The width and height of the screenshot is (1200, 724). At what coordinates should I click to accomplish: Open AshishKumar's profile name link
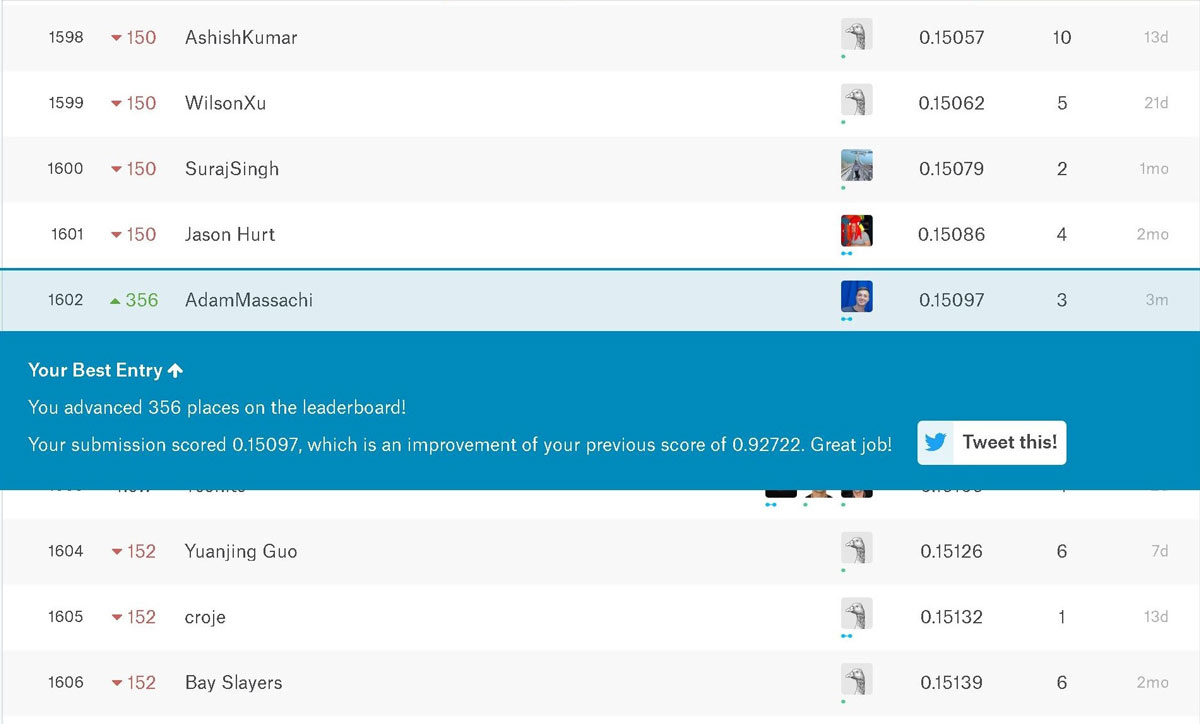[241, 38]
